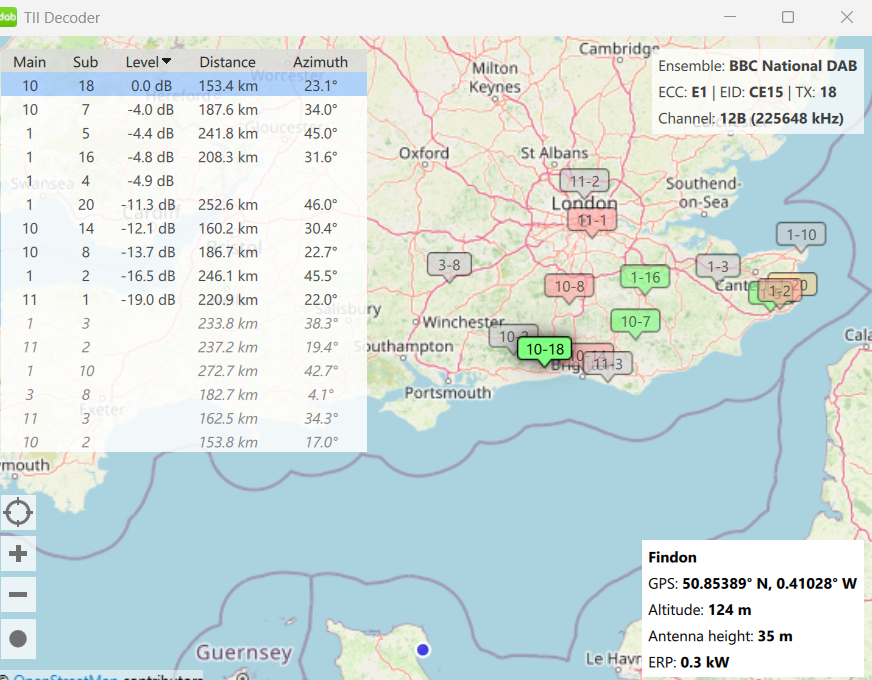This screenshot has width=872, height=680.
Task: Select row with level -19.0 dB
Action: point(184,300)
